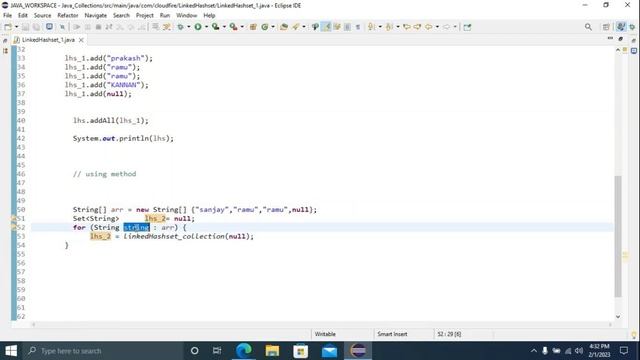Toggle Skip All Breakpoints

[x=62, y=27]
